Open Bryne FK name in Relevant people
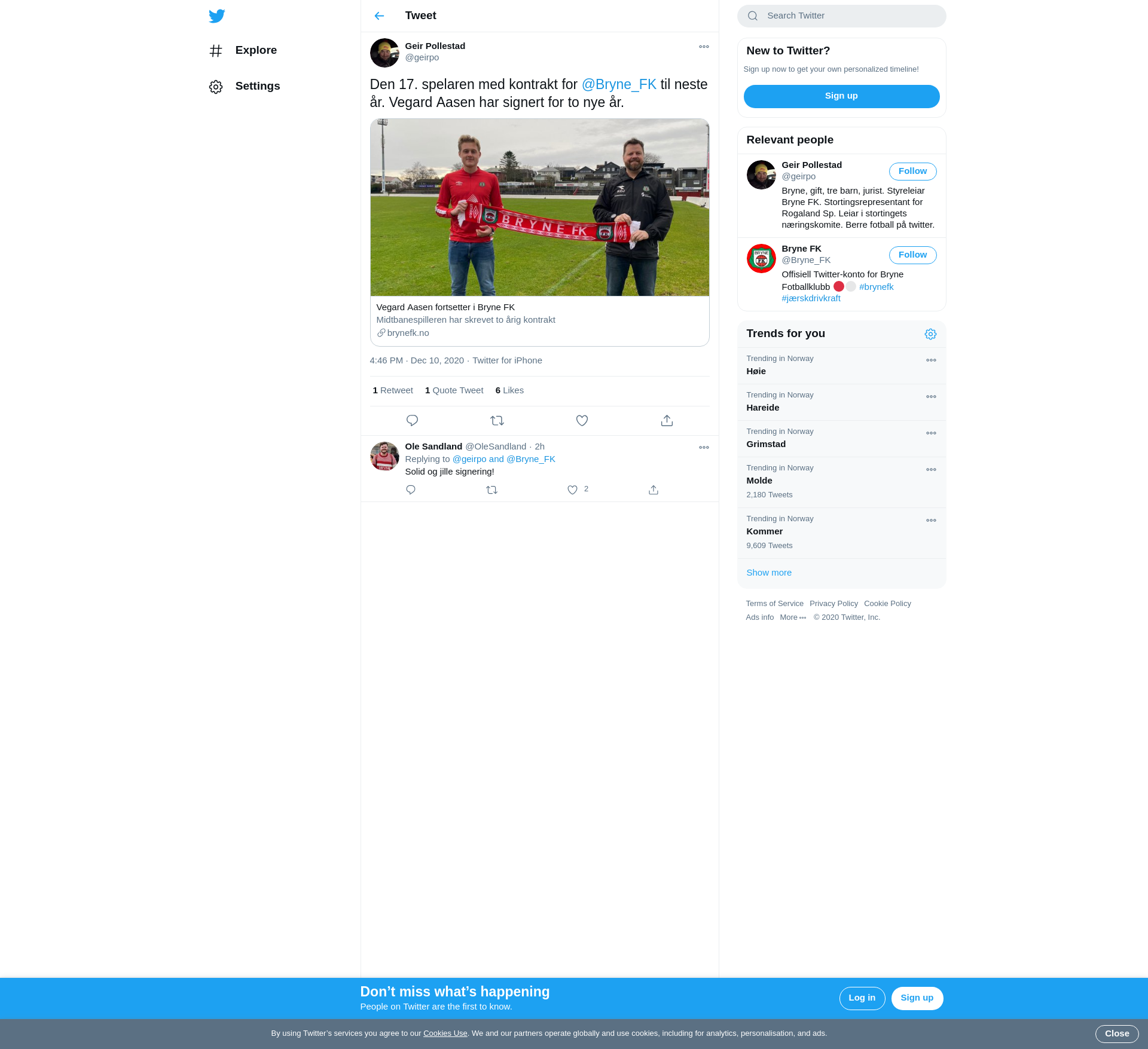 coord(801,249)
